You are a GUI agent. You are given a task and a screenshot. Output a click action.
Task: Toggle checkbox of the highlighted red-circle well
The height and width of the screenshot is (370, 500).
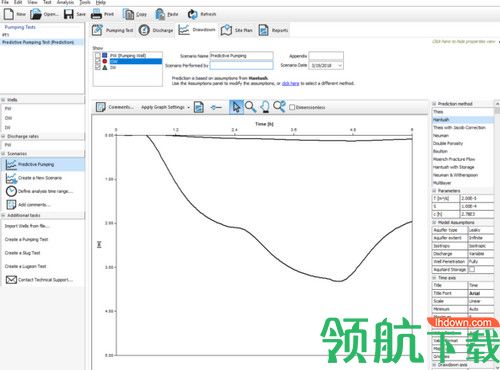[x=98, y=61]
